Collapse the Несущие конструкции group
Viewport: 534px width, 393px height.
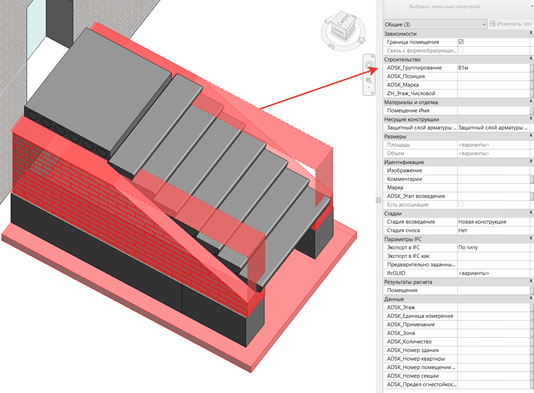[531, 119]
